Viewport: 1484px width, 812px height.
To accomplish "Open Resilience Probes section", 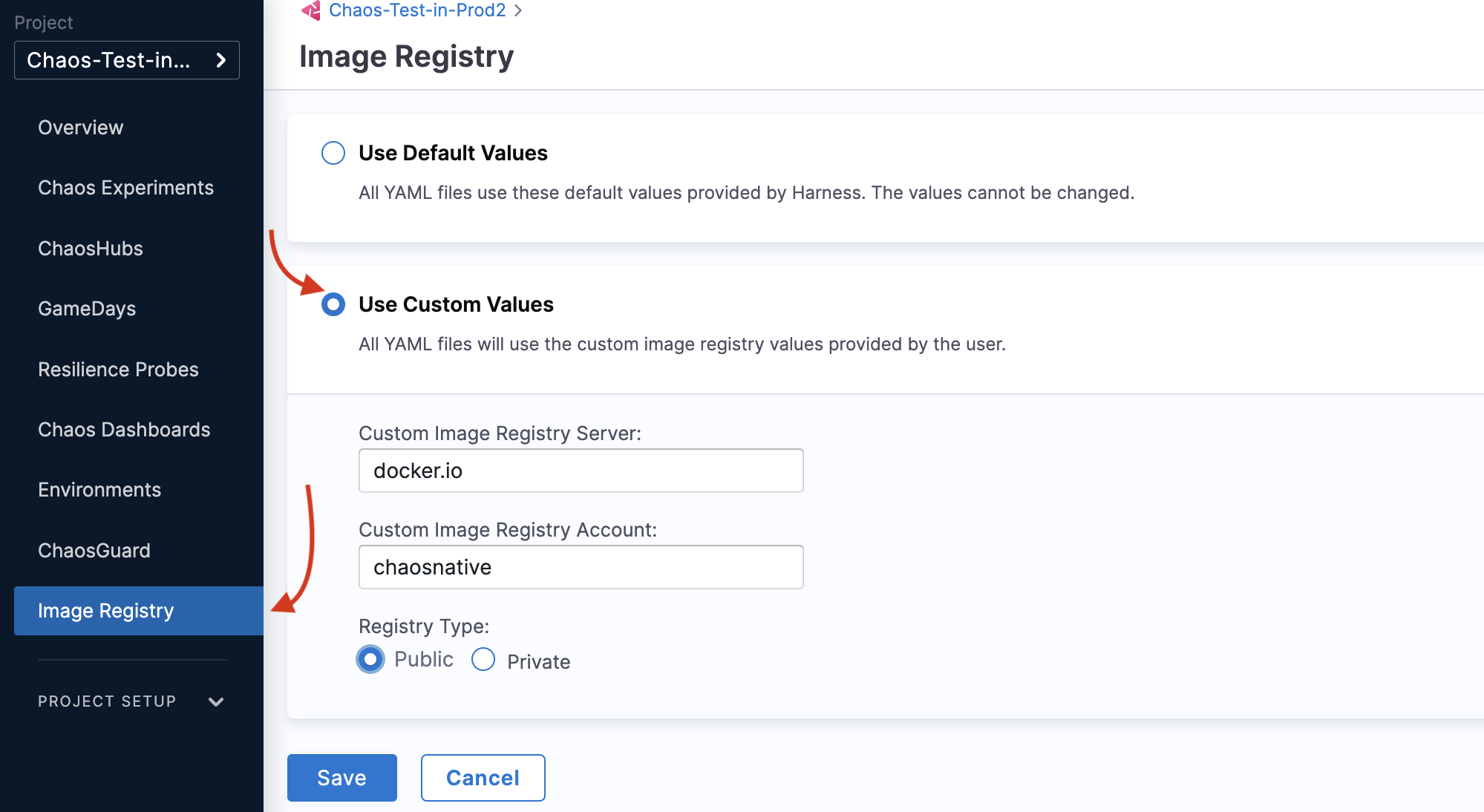I will click(x=118, y=370).
